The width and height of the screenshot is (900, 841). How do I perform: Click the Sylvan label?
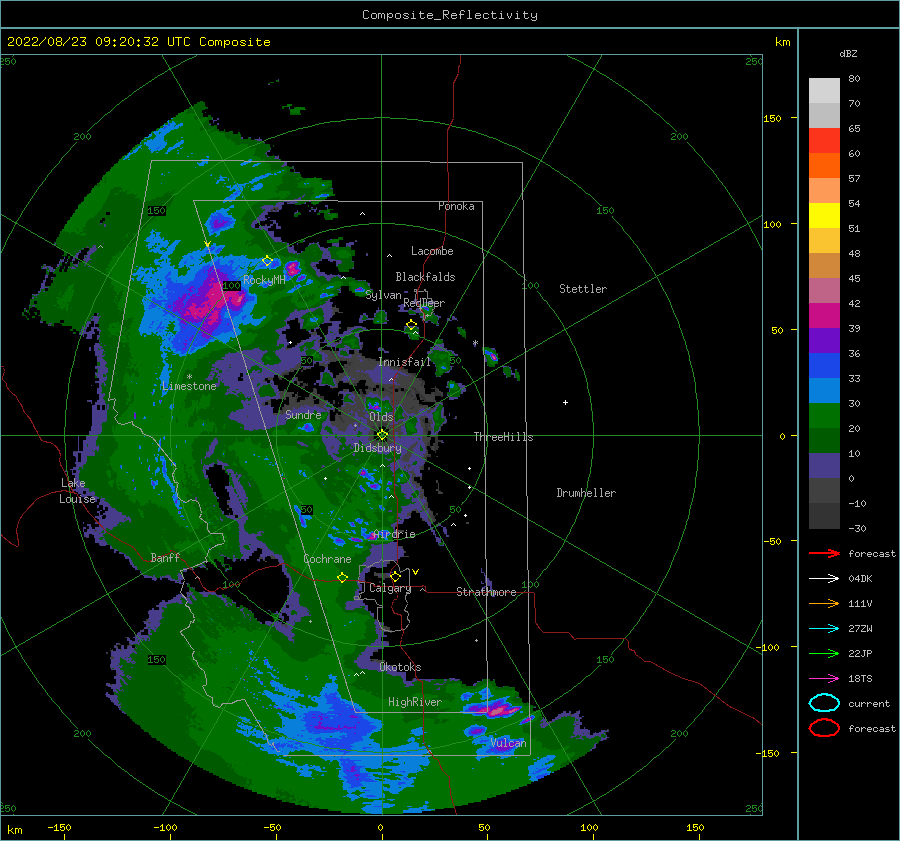[383, 295]
